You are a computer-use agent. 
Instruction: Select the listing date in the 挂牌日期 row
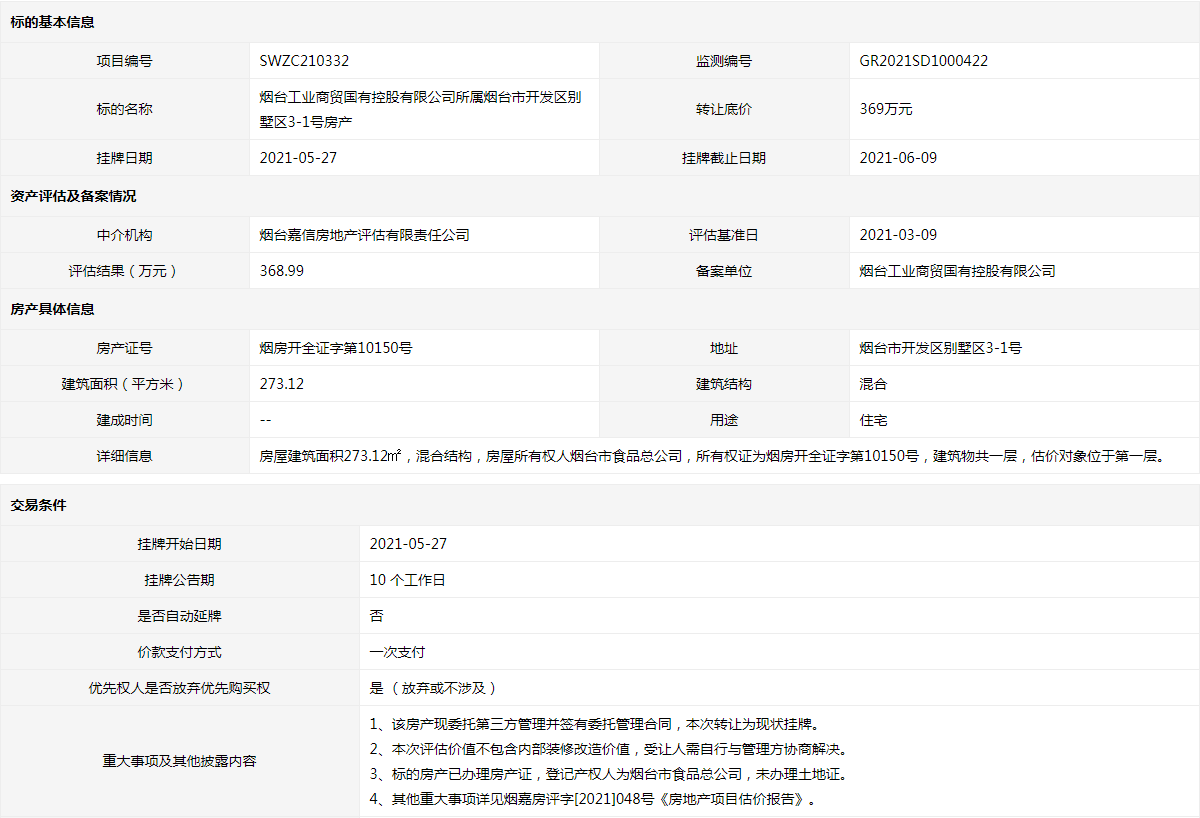click(x=298, y=158)
